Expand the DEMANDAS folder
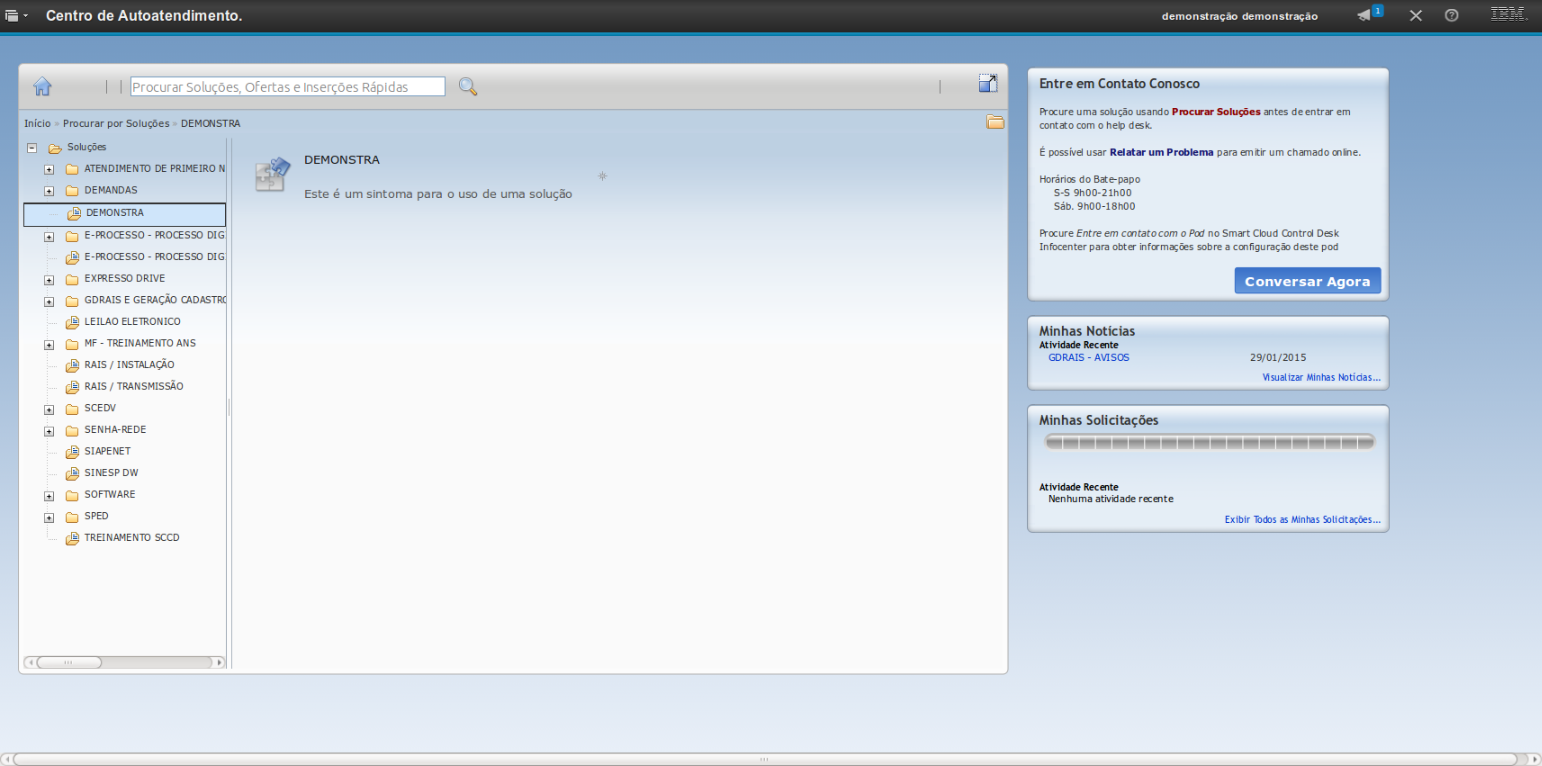The image size is (1542, 766). tap(49, 190)
